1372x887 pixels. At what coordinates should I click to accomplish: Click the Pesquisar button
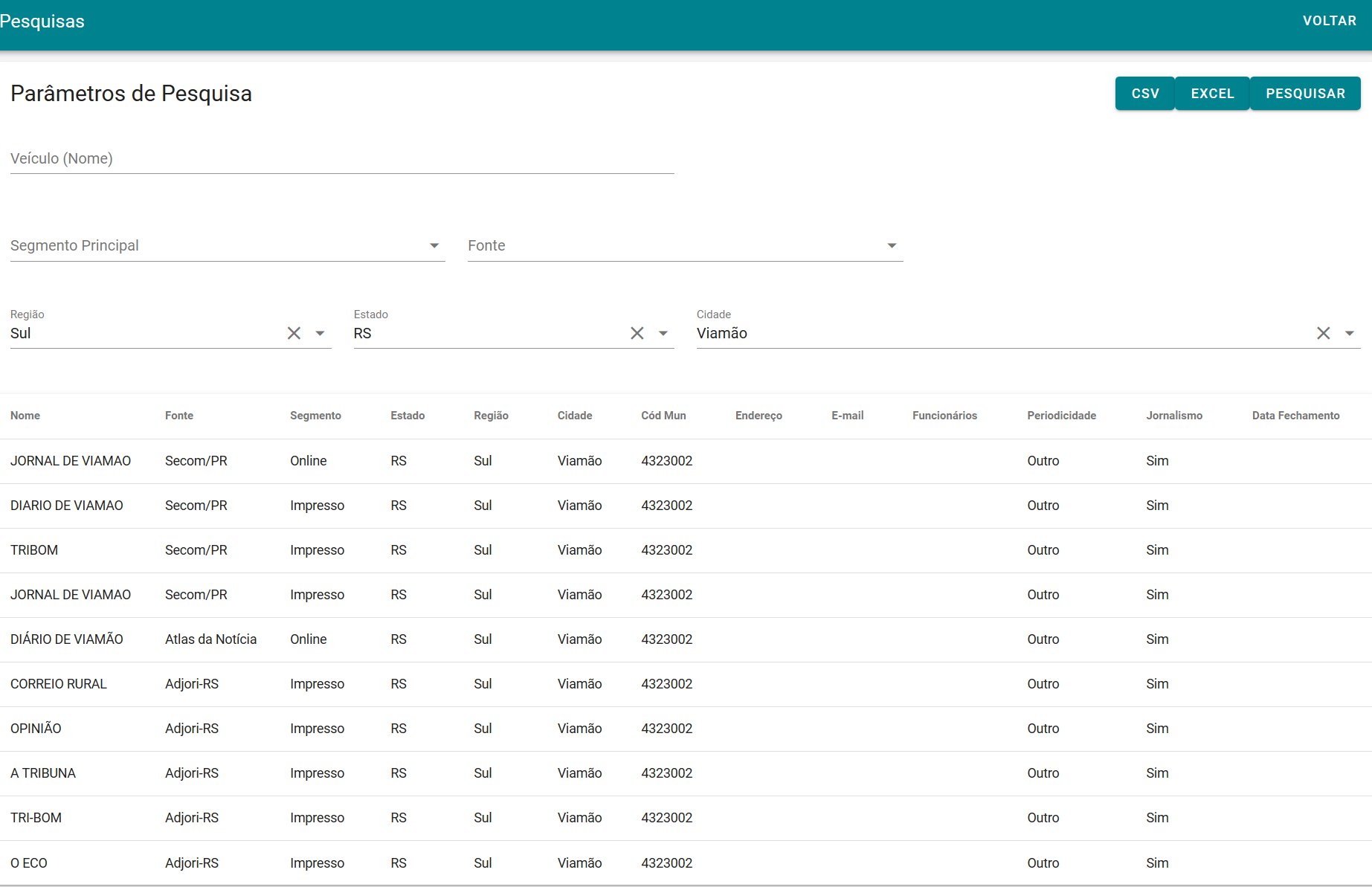[x=1305, y=94]
